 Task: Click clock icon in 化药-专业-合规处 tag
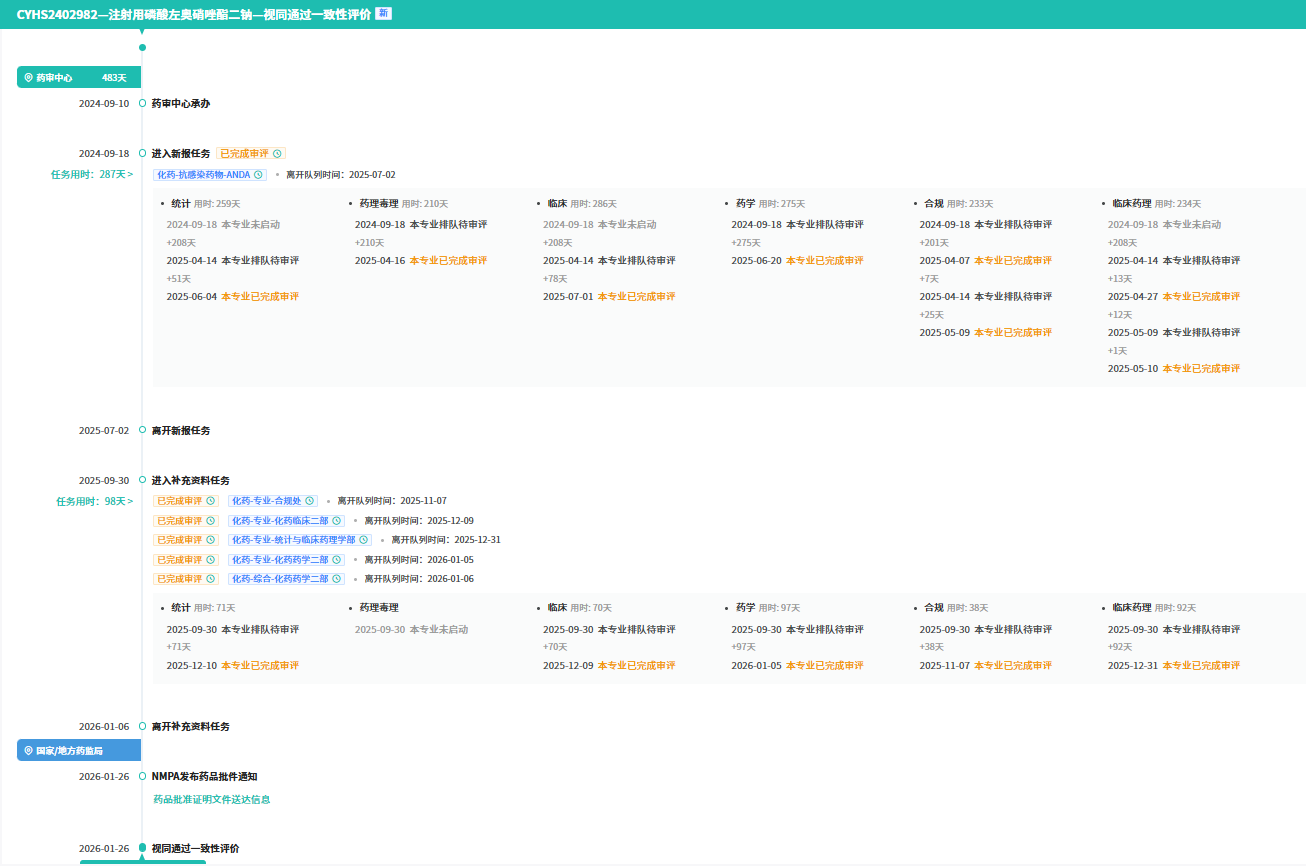tap(309, 501)
